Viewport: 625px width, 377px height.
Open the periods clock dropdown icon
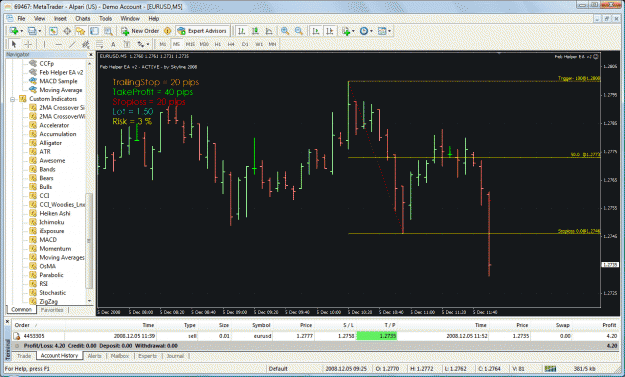tap(366, 31)
